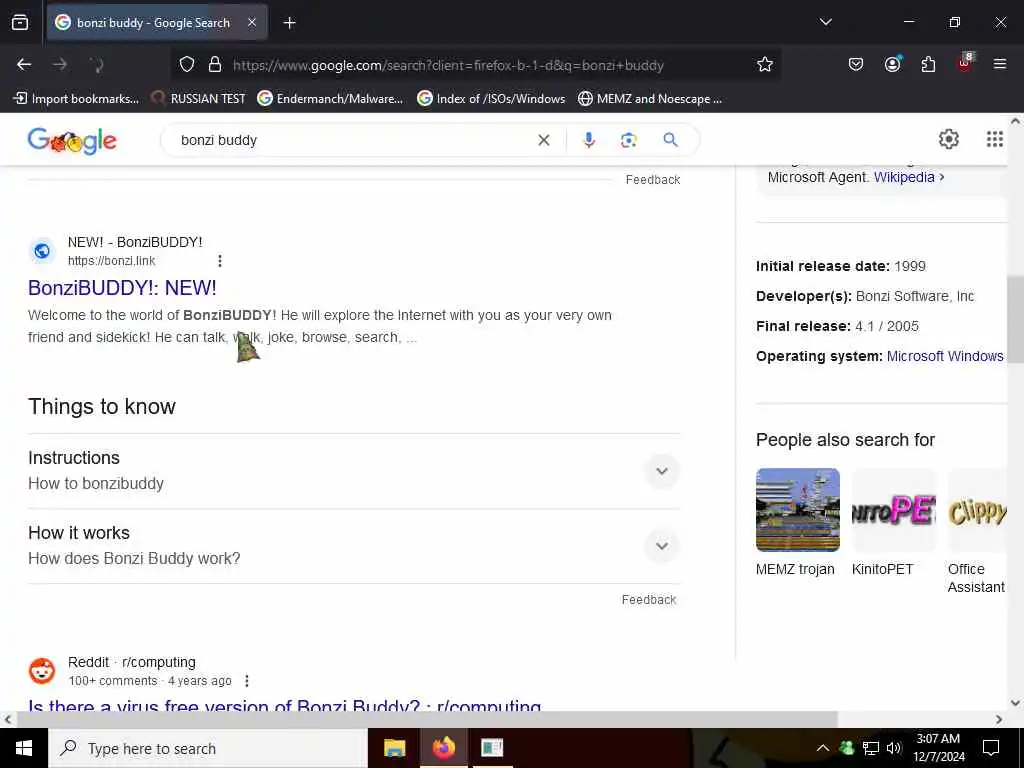Image resolution: width=1024 pixels, height=768 pixels.
Task: Submit search with magnifier icon
Action: pos(670,140)
